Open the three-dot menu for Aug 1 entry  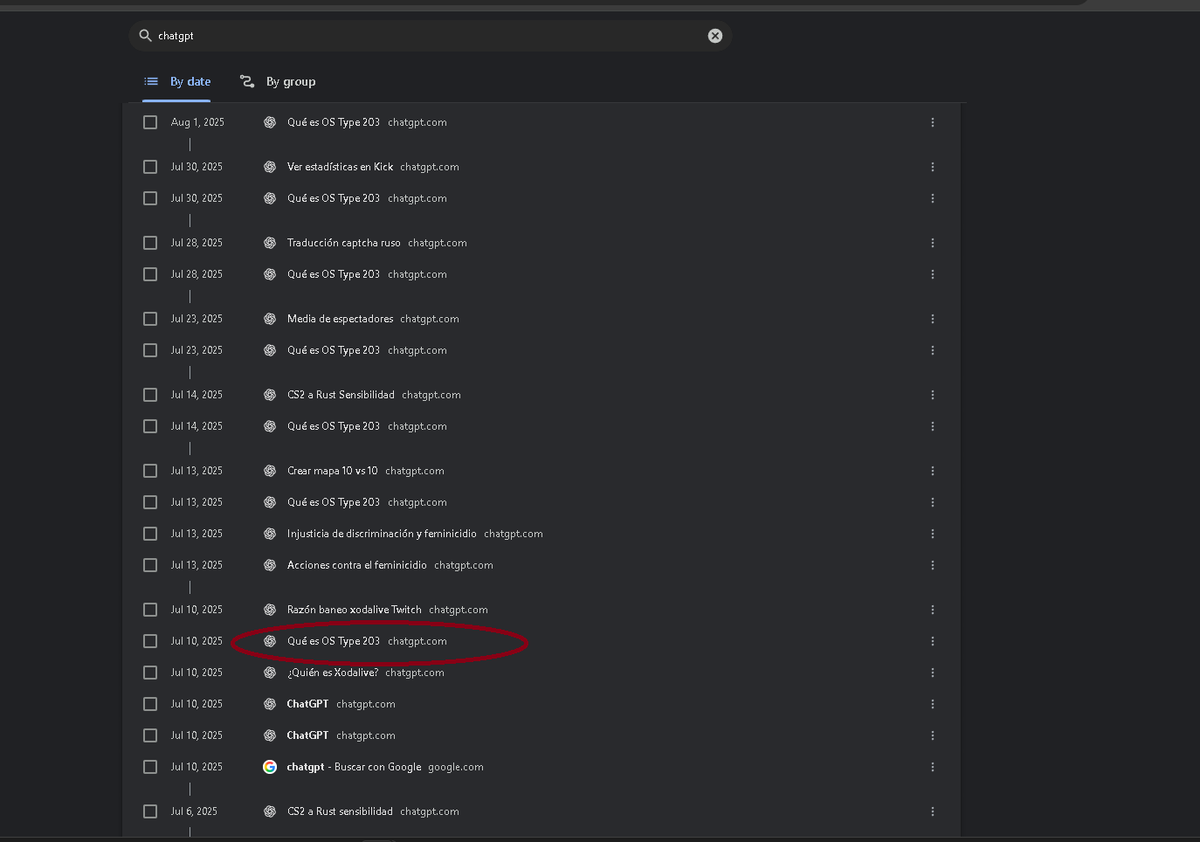[x=933, y=122]
